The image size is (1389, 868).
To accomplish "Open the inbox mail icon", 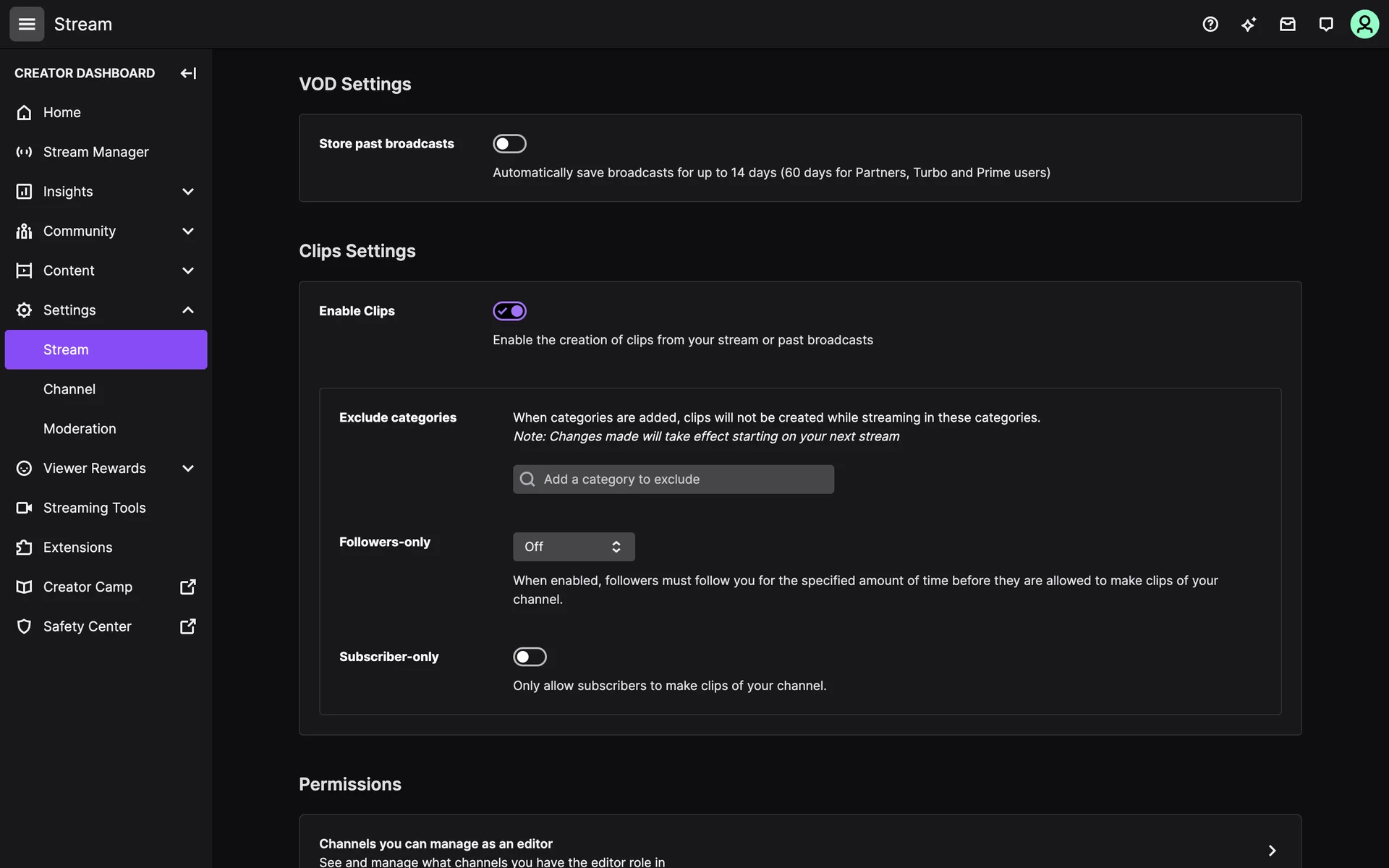I will coord(1287,25).
